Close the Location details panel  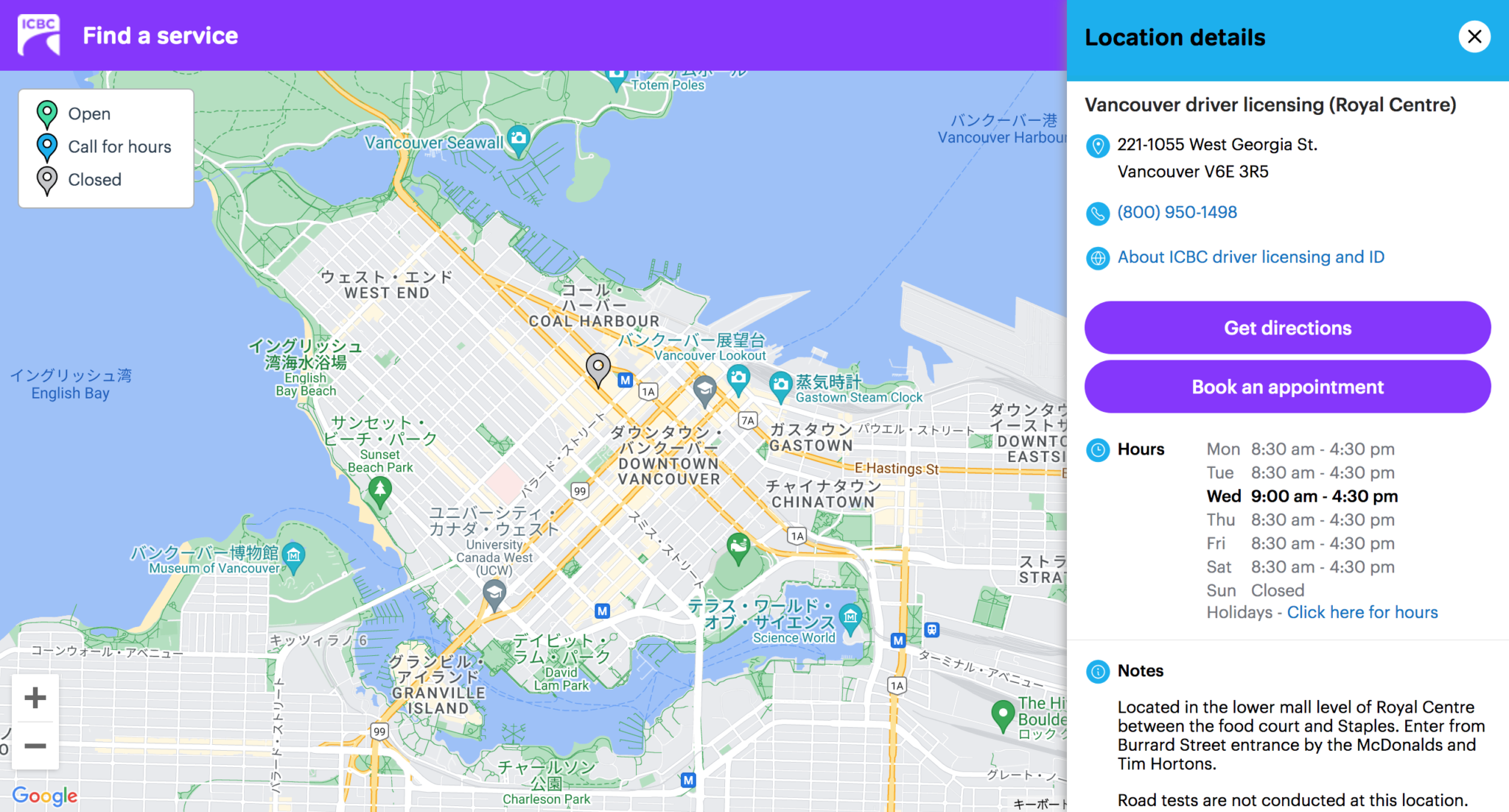click(1474, 36)
